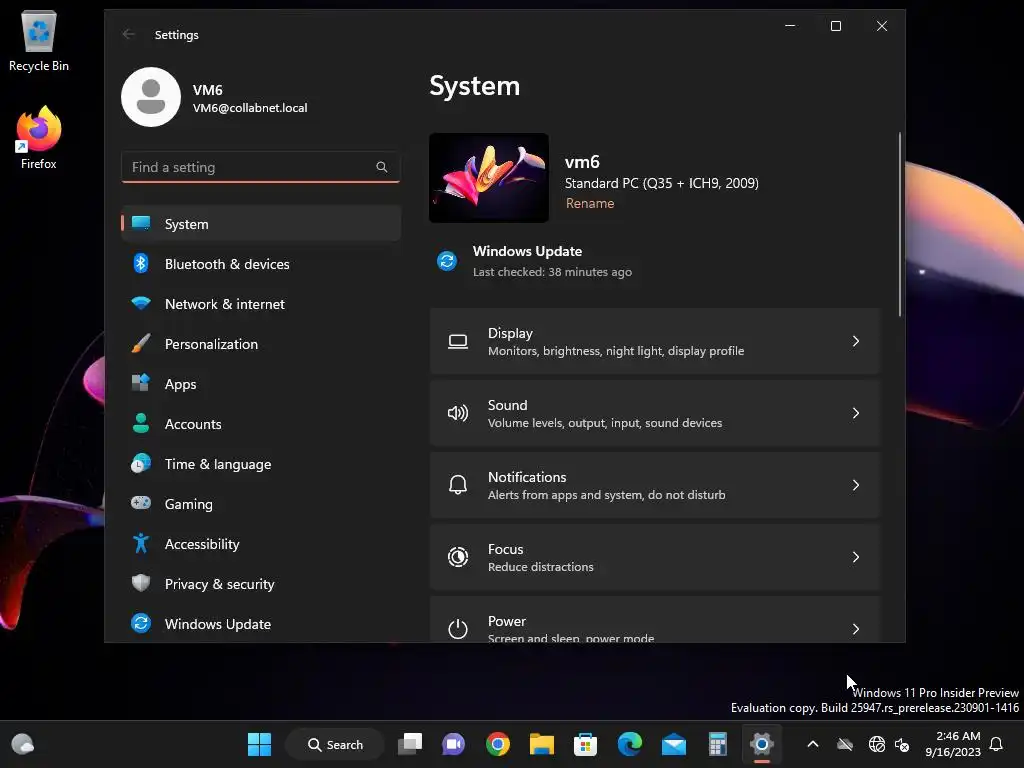Image resolution: width=1024 pixels, height=768 pixels.
Task: Select the Firefox desktop shortcut
Action: [x=39, y=138]
